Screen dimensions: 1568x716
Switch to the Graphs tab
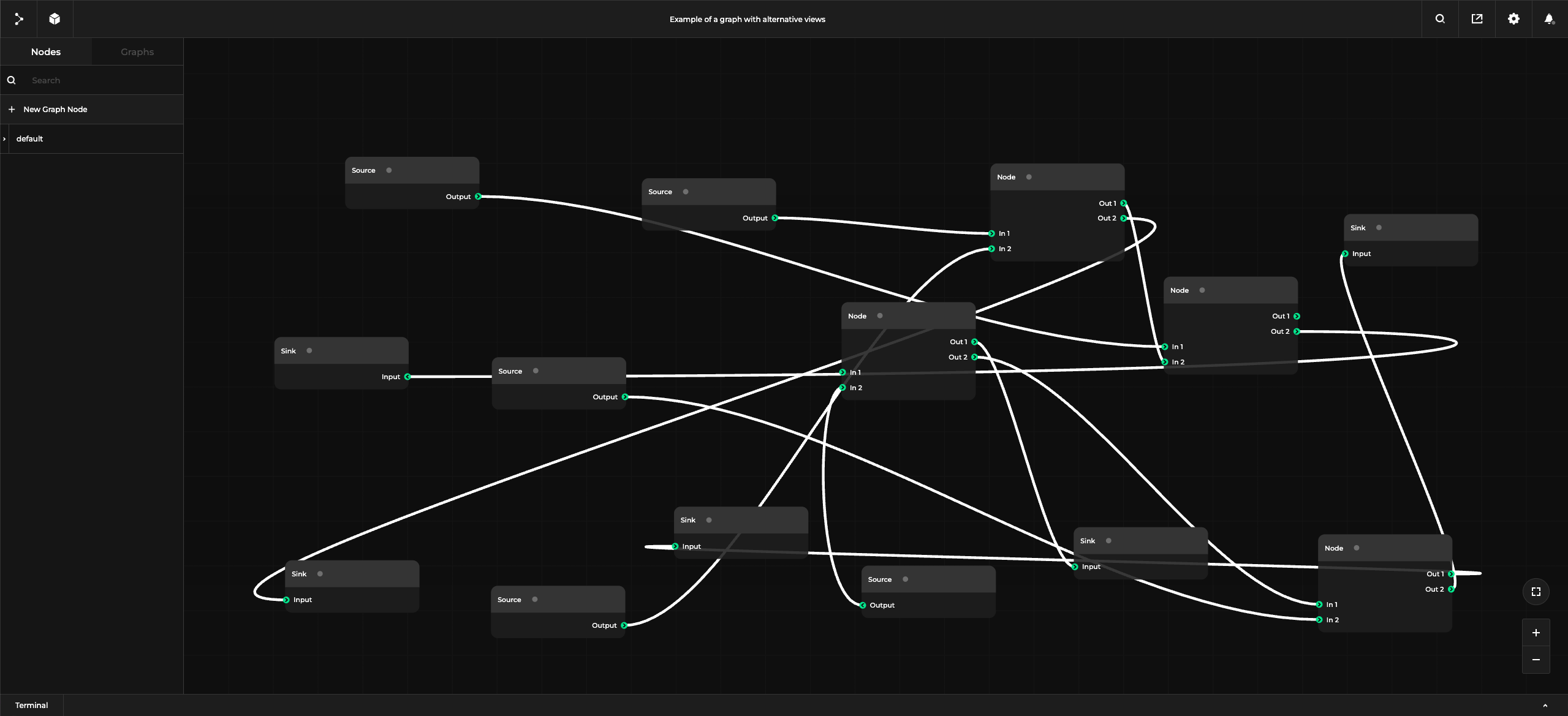[137, 52]
